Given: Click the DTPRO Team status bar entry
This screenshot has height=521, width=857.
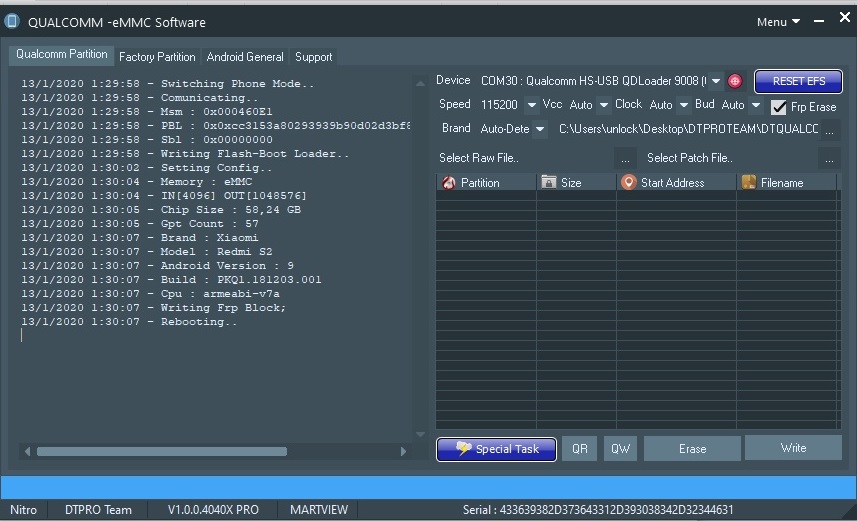Looking at the screenshot, I should click(x=98, y=510).
